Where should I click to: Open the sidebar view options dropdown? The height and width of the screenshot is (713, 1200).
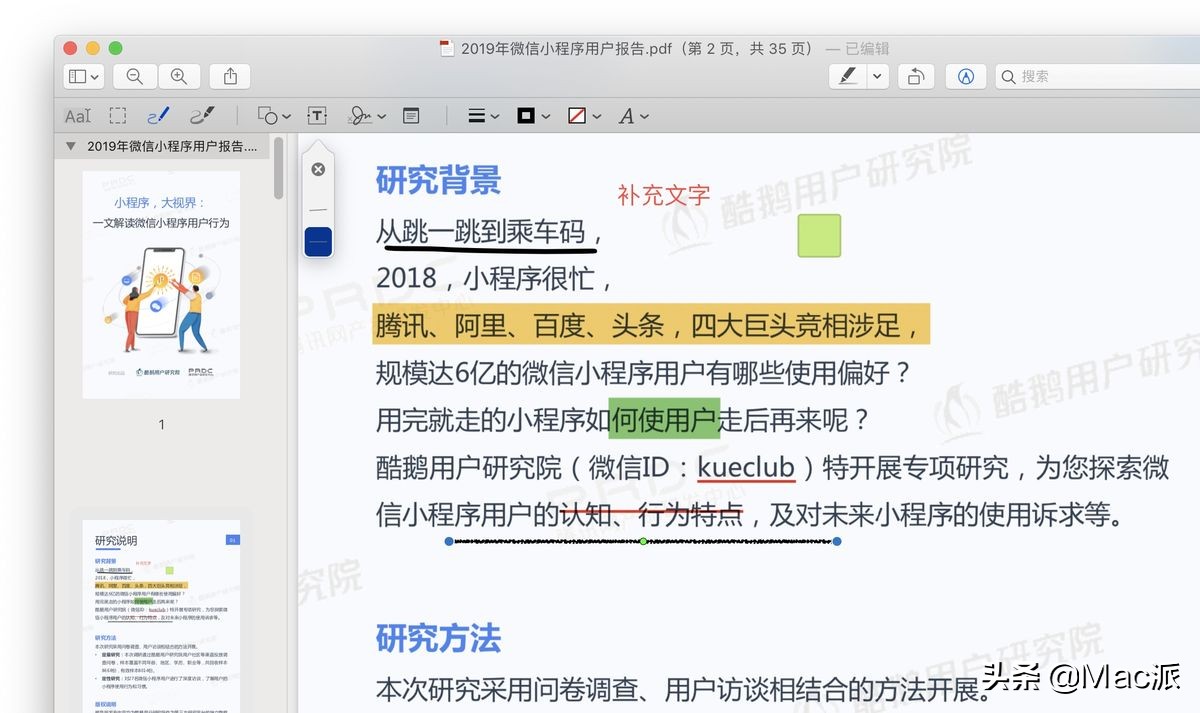click(x=82, y=76)
